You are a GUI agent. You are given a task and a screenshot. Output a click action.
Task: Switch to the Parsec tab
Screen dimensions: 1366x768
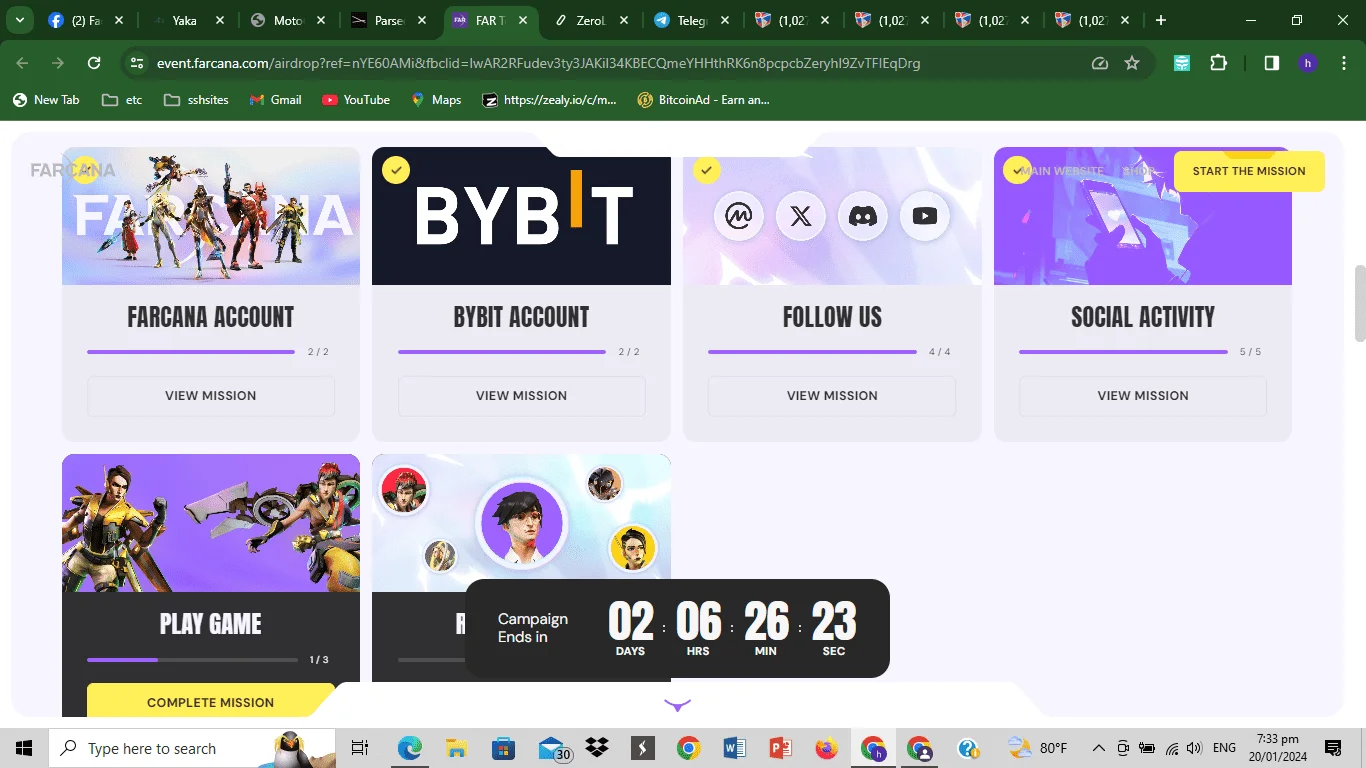[390, 20]
